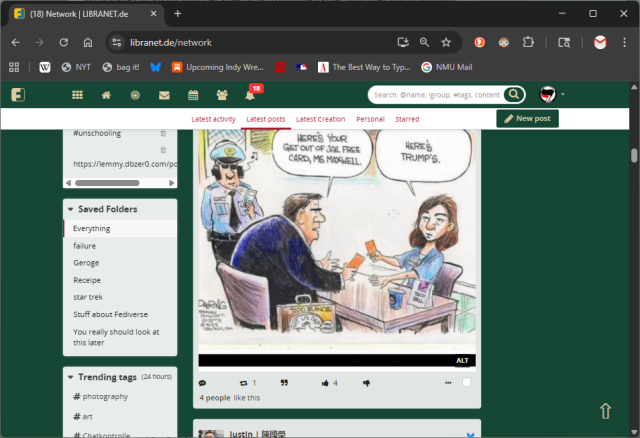Tick the post selection checkbox
Screen dimensions: 640x438
tap(467, 383)
